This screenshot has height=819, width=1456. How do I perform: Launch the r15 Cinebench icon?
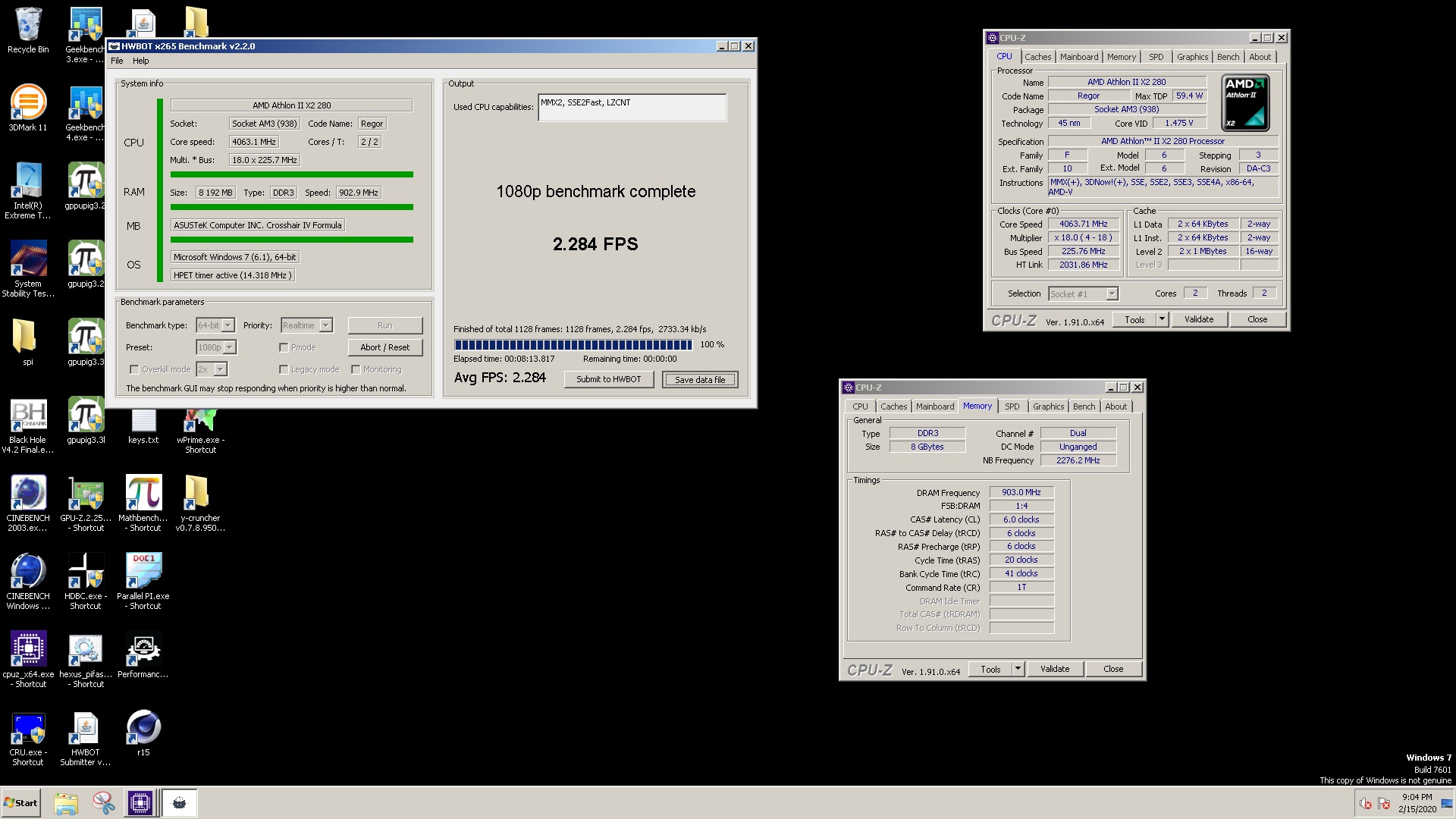pyautogui.click(x=143, y=733)
